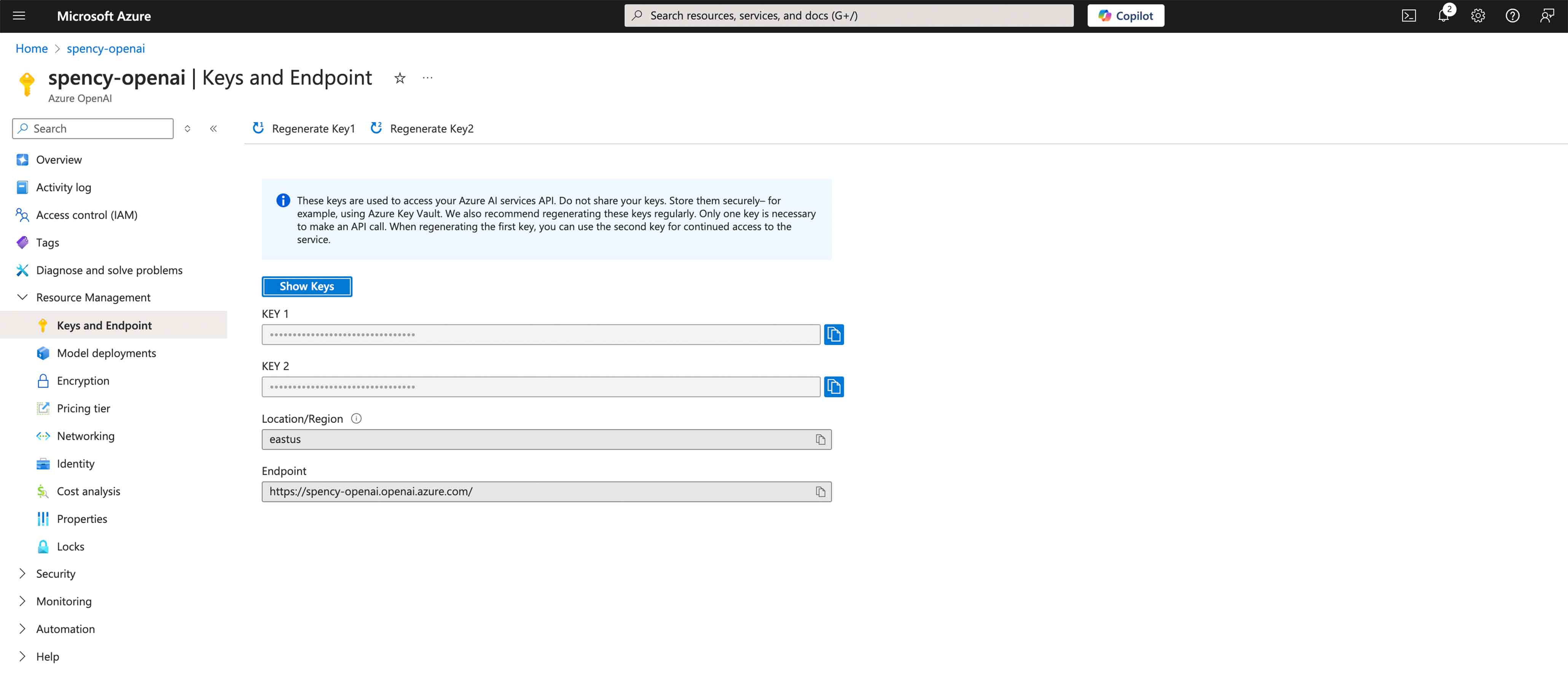The width and height of the screenshot is (1568, 696).
Task: Copy the endpoint URL
Action: pos(820,492)
